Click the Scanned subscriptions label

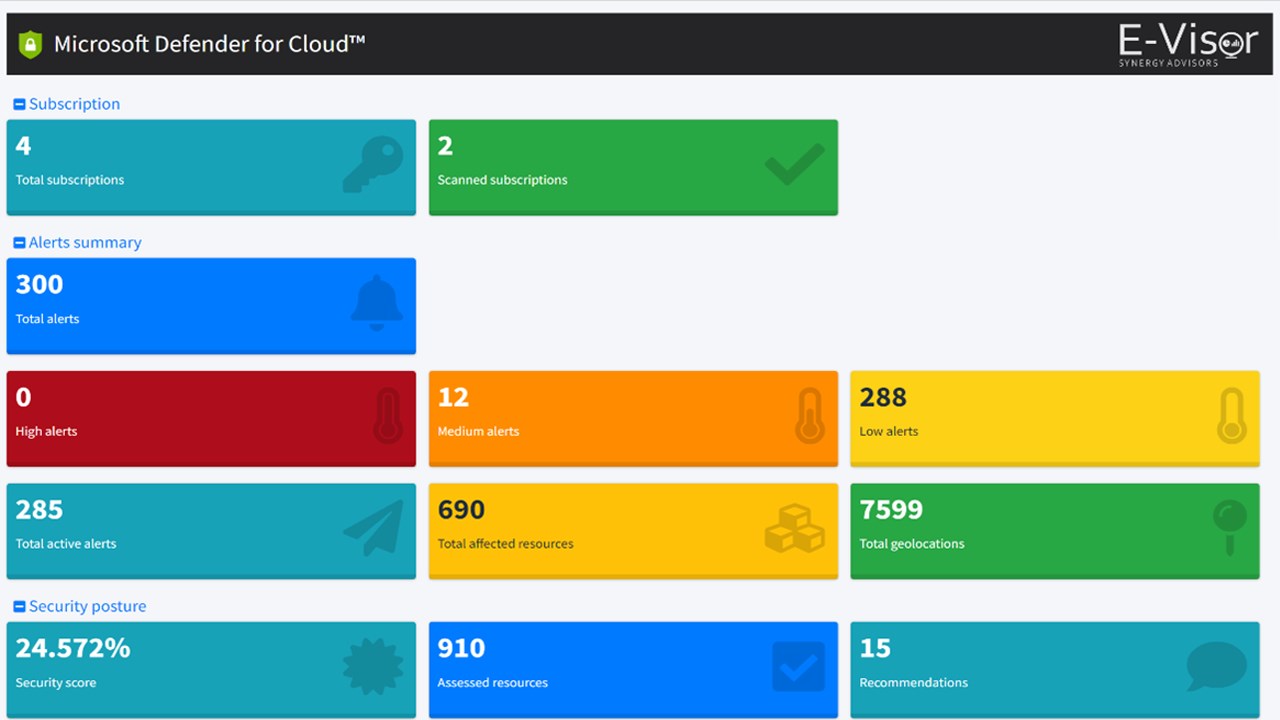point(502,180)
